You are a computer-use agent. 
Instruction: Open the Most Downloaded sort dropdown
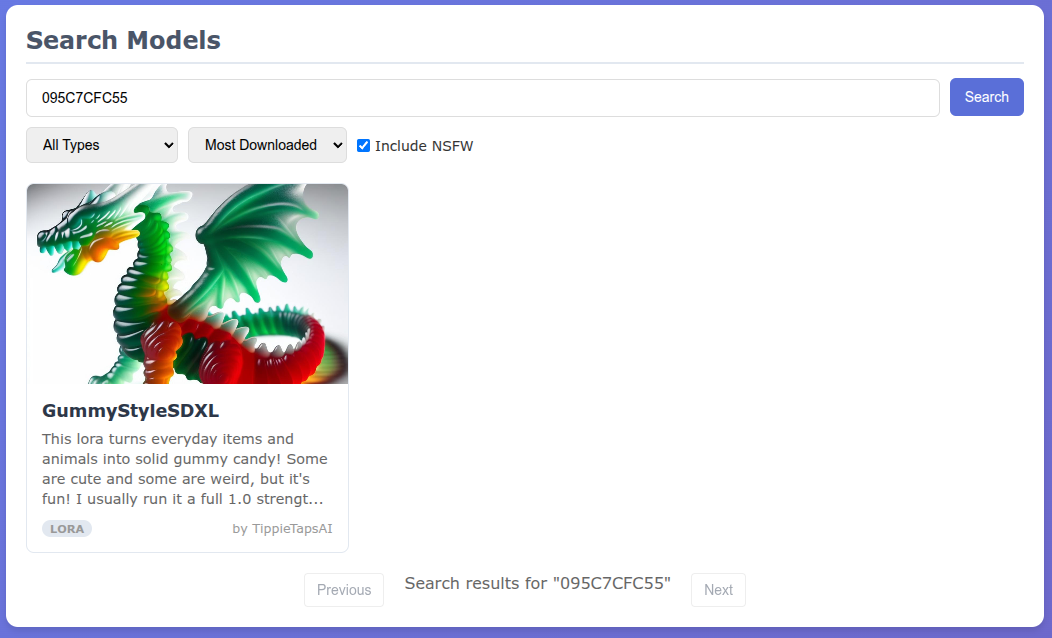pyautogui.click(x=267, y=145)
